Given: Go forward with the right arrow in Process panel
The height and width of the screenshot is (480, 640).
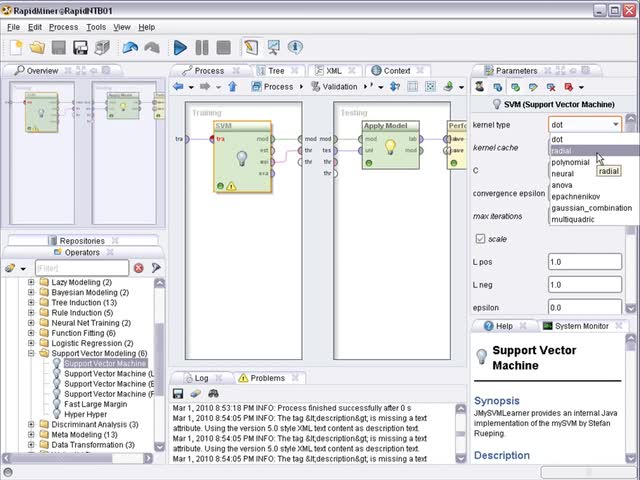Looking at the screenshot, I should [205, 87].
